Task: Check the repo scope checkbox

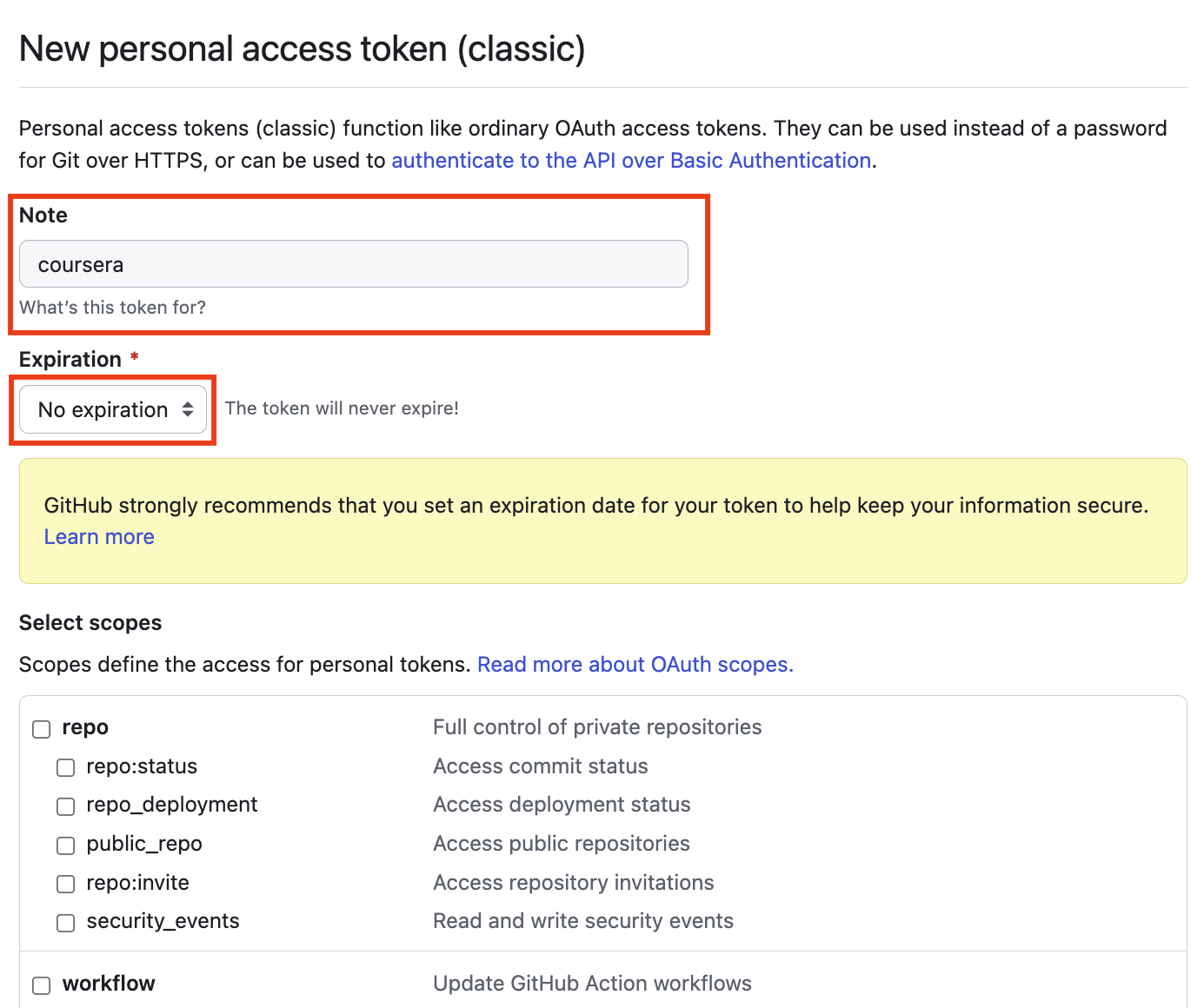Action: coord(42,729)
